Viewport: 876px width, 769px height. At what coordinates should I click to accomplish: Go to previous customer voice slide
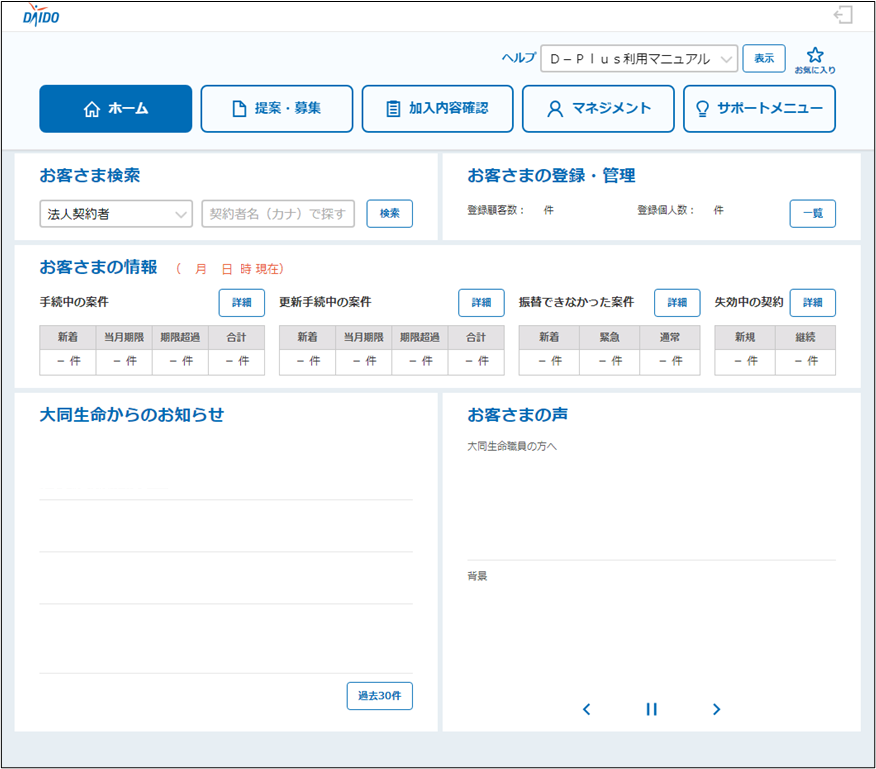[x=586, y=709]
